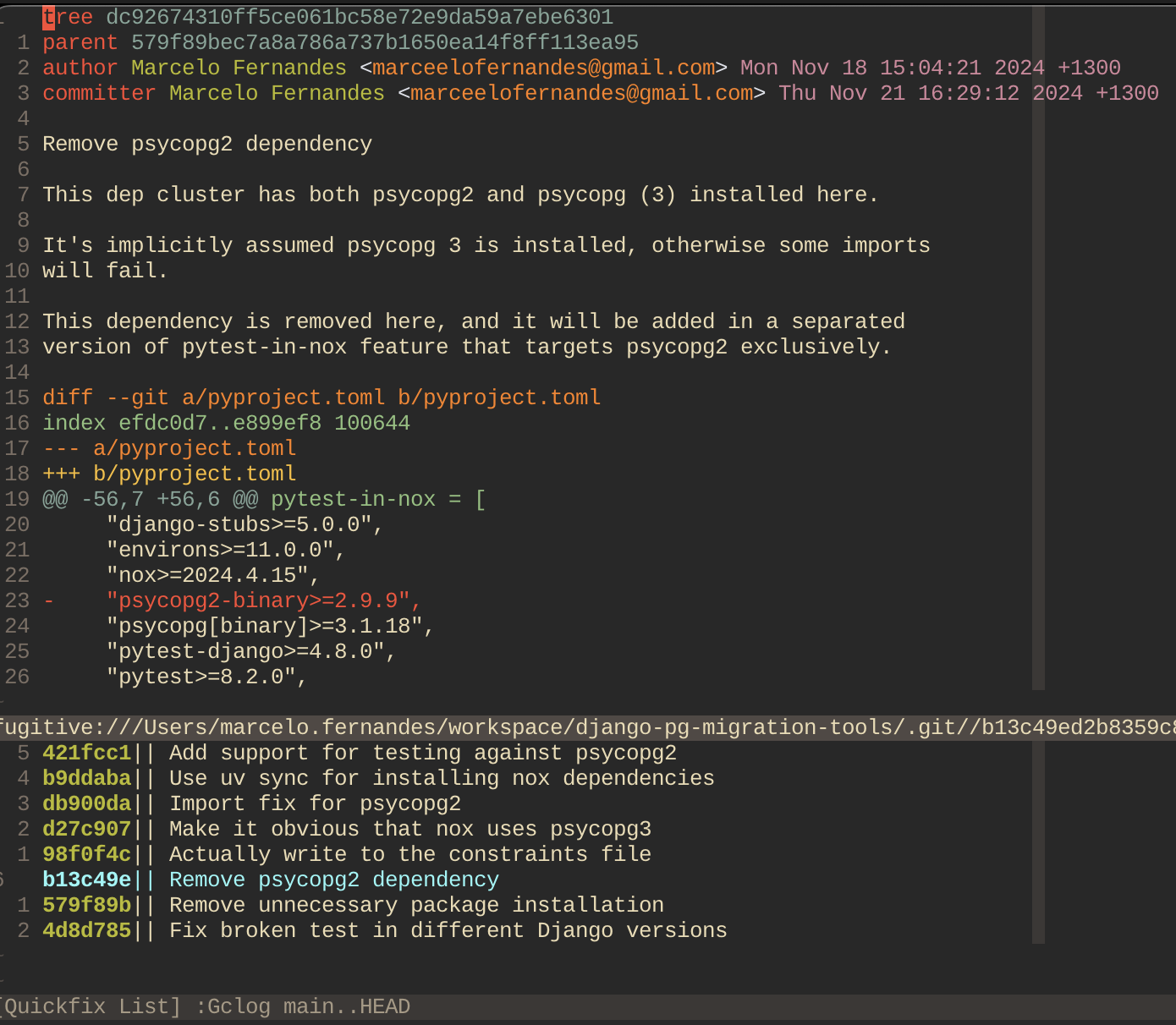The width and height of the screenshot is (1176, 1025).
Task: Open the parent commit hash 579f89bec7a8
Action: click(x=384, y=42)
